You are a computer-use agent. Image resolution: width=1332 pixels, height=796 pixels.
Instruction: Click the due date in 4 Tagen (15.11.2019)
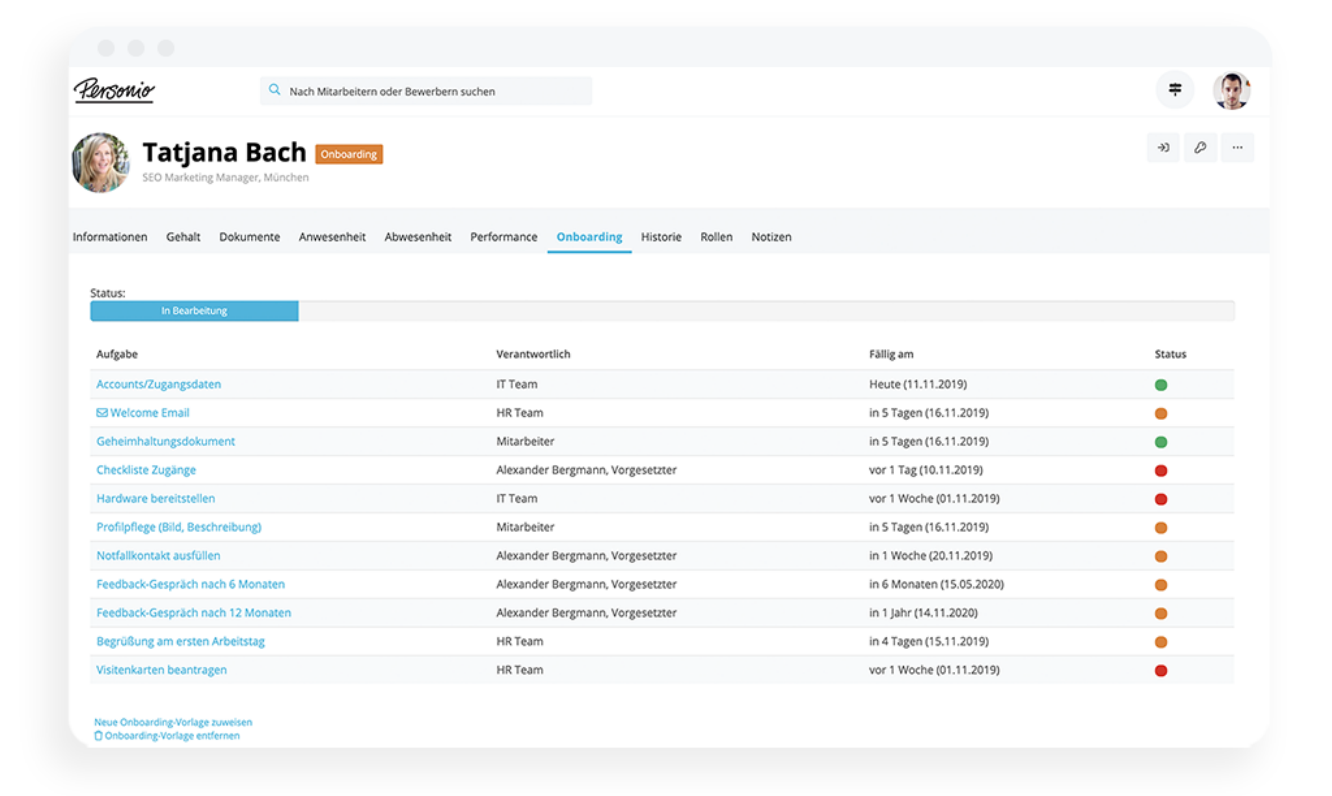pyautogui.click(x=929, y=642)
